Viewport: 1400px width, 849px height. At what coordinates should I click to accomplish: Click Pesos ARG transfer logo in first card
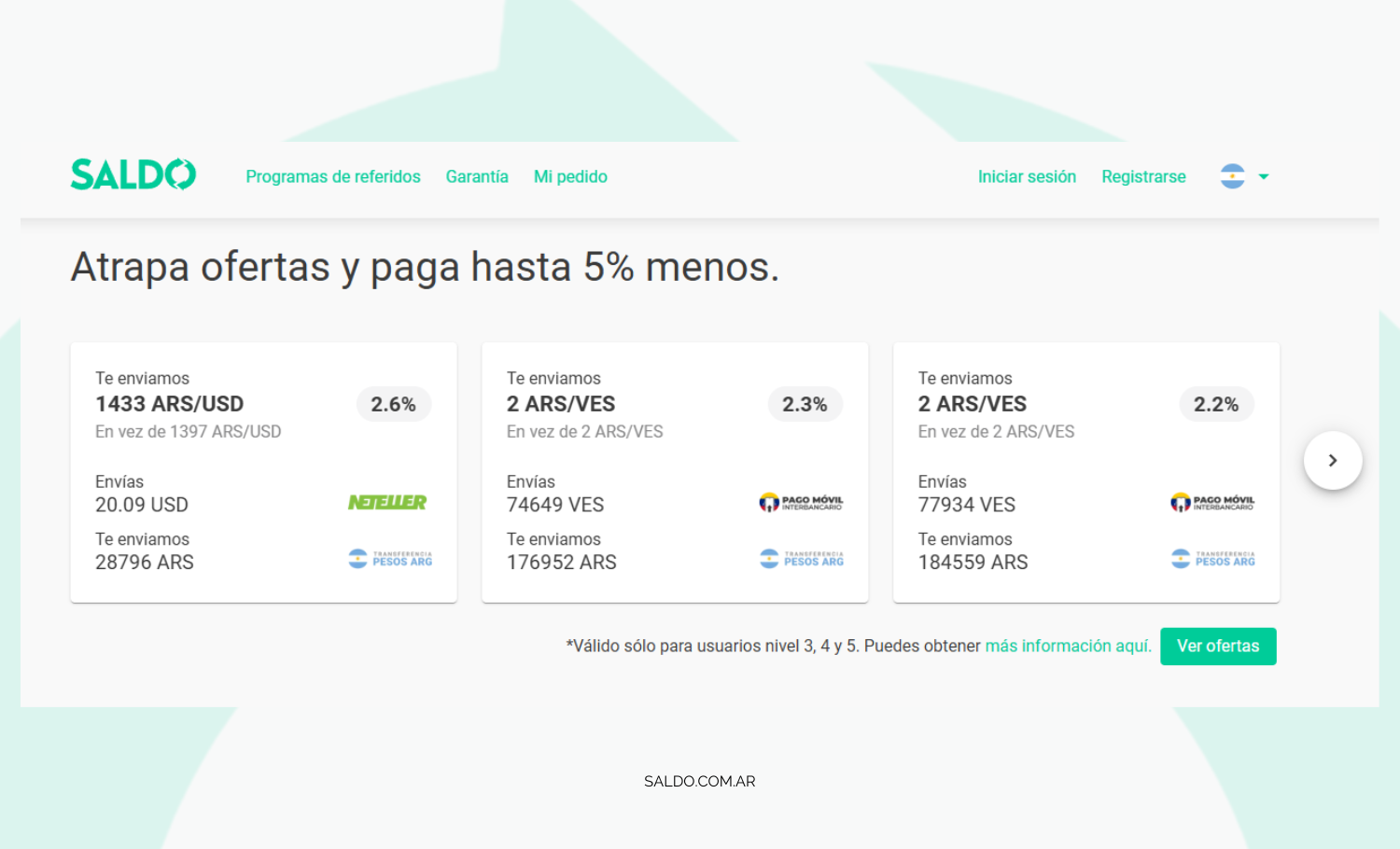pyautogui.click(x=390, y=559)
